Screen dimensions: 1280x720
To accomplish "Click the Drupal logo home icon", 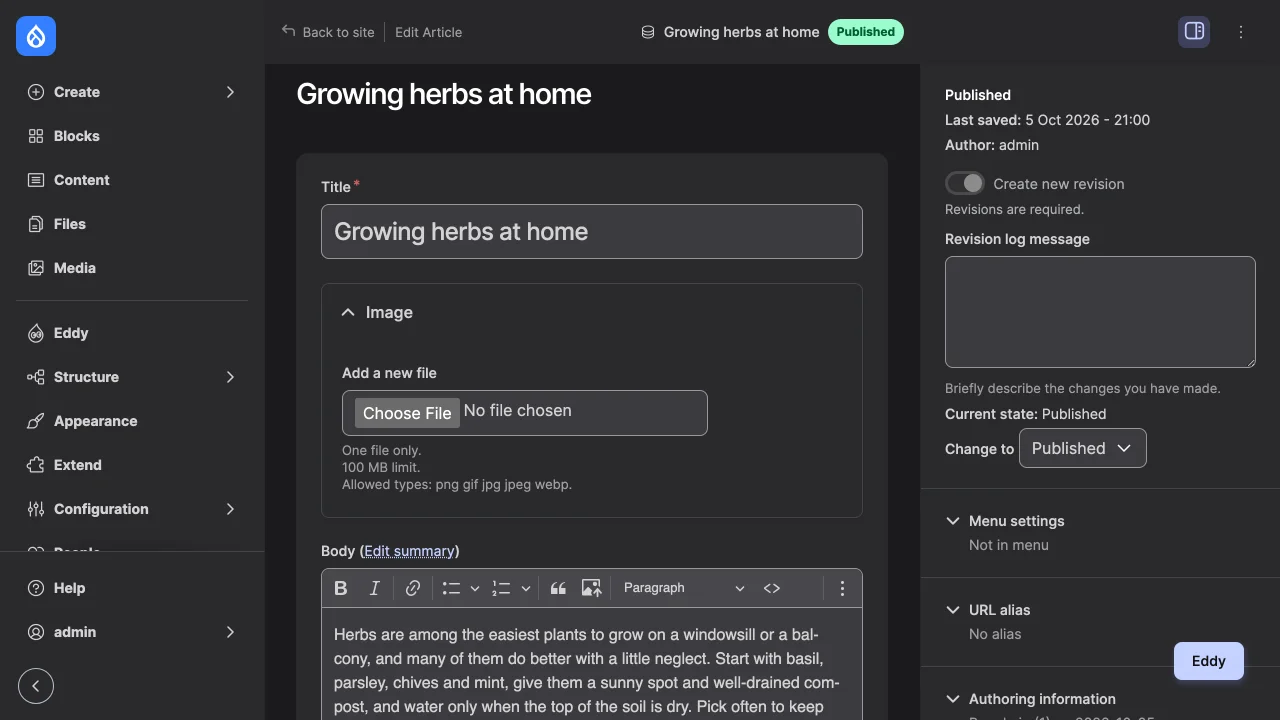I will pyautogui.click(x=36, y=37).
